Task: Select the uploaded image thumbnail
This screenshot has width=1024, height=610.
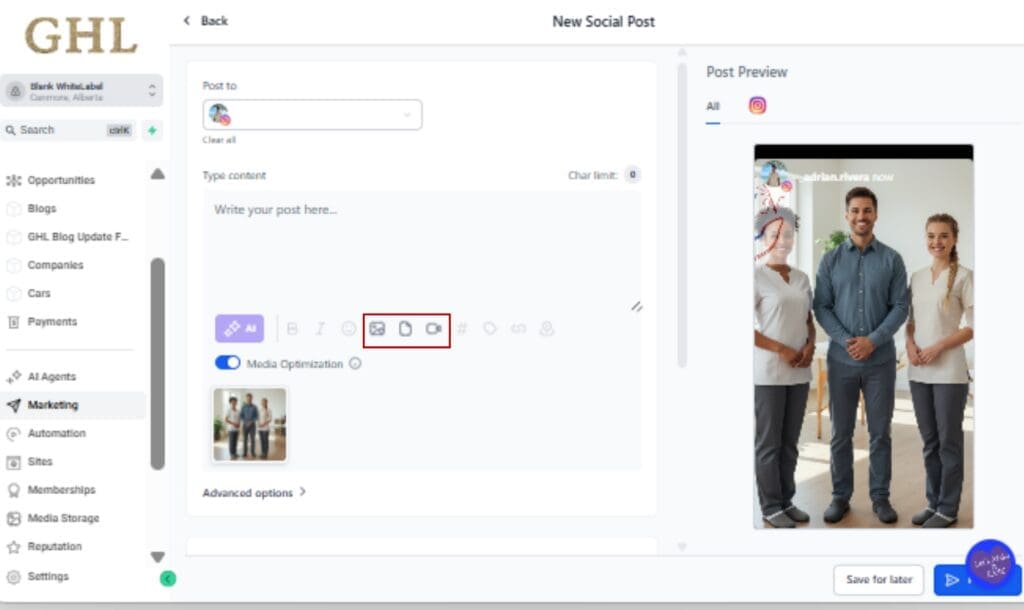Action: [249, 426]
